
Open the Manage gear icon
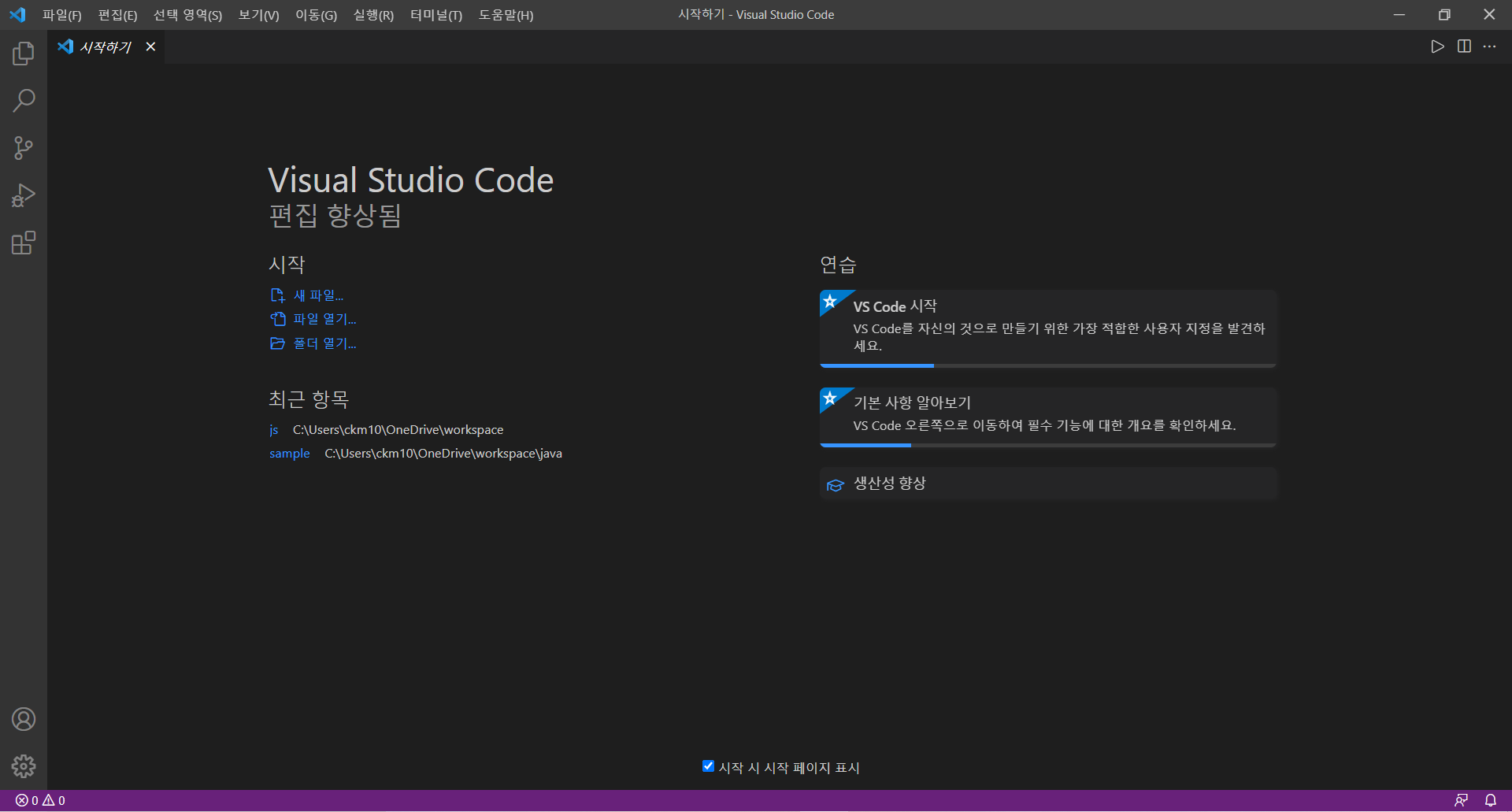tap(24, 766)
